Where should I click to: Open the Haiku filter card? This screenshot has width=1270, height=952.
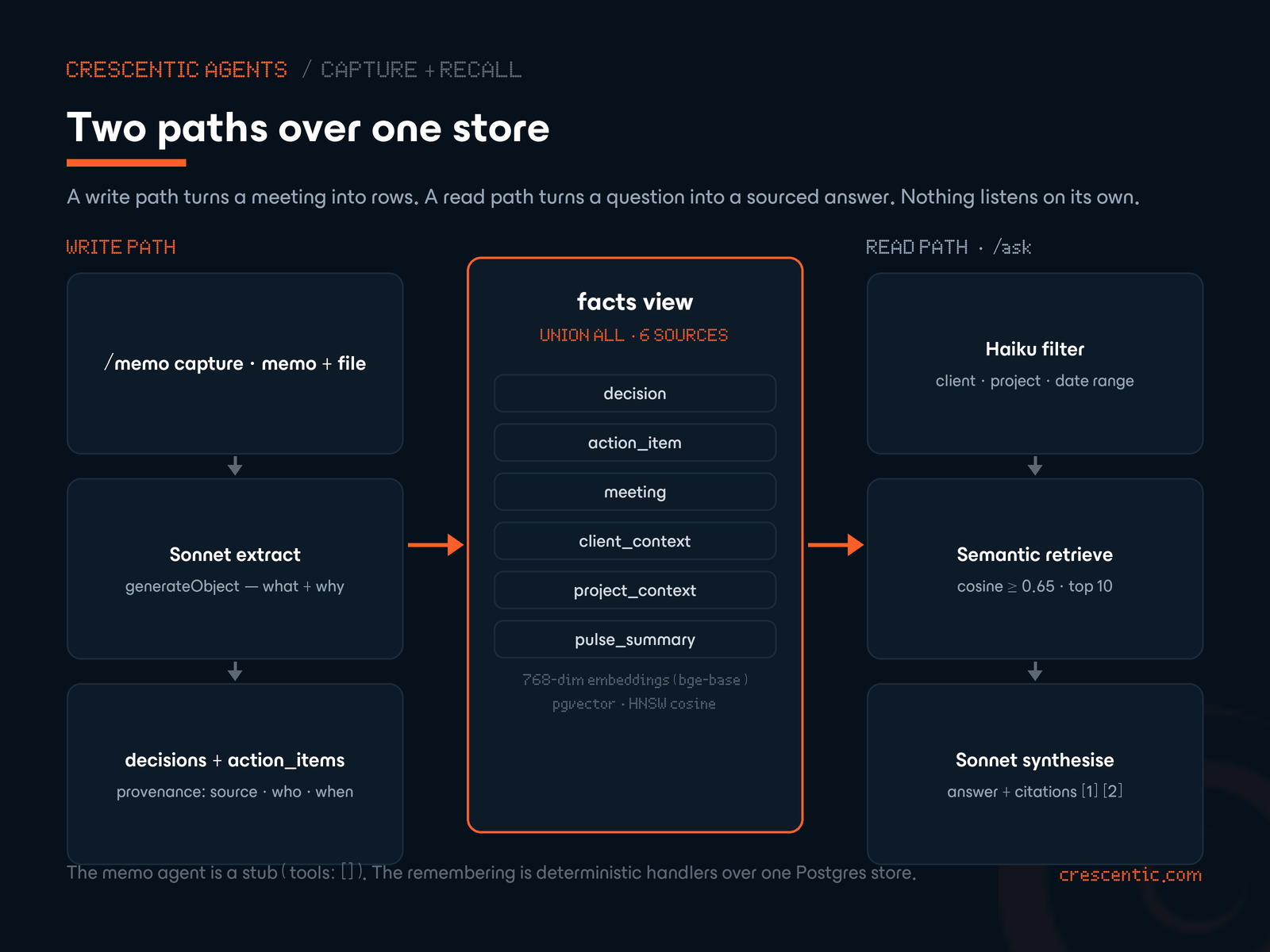pos(1035,363)
